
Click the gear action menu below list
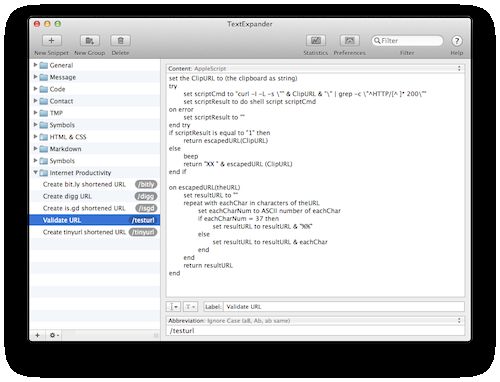pyautogui.click(x=54, y=335)
